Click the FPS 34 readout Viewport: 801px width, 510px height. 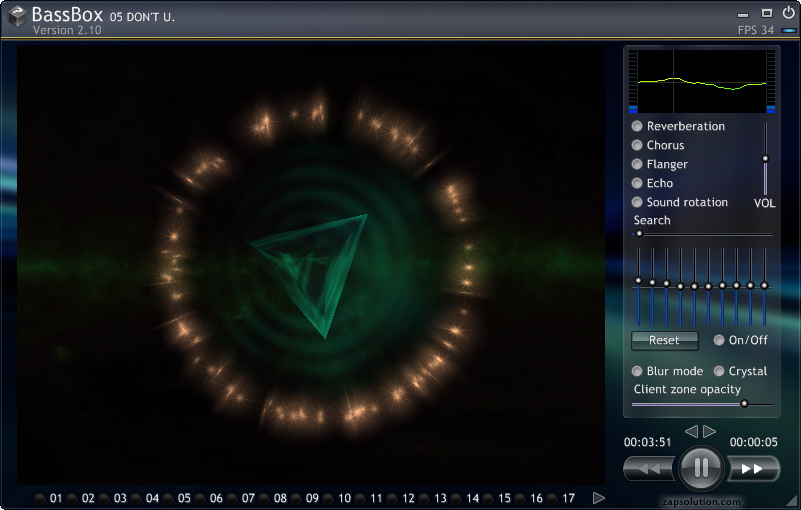756,30
